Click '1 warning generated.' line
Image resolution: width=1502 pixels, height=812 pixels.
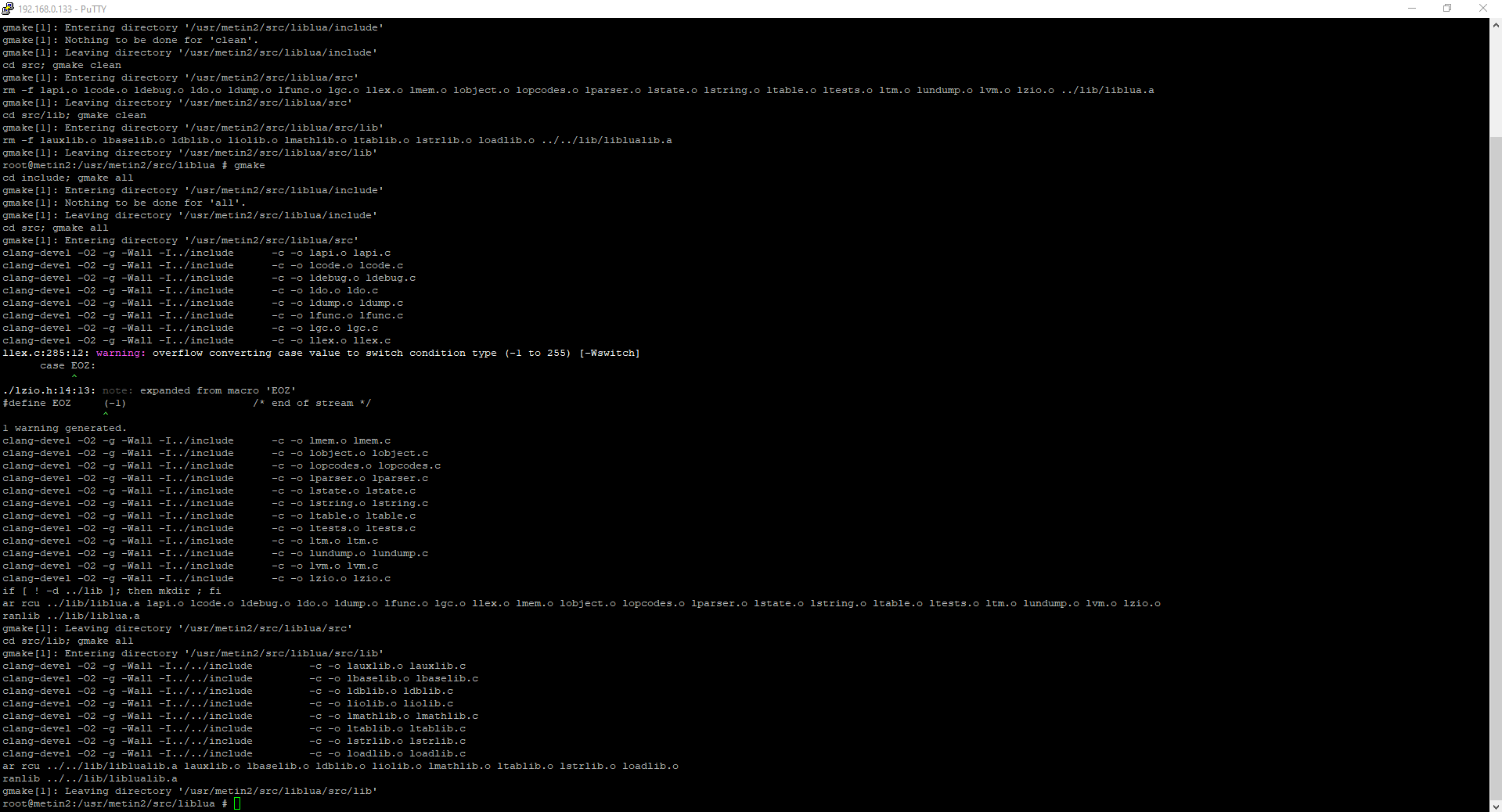(x=65, y=428)
